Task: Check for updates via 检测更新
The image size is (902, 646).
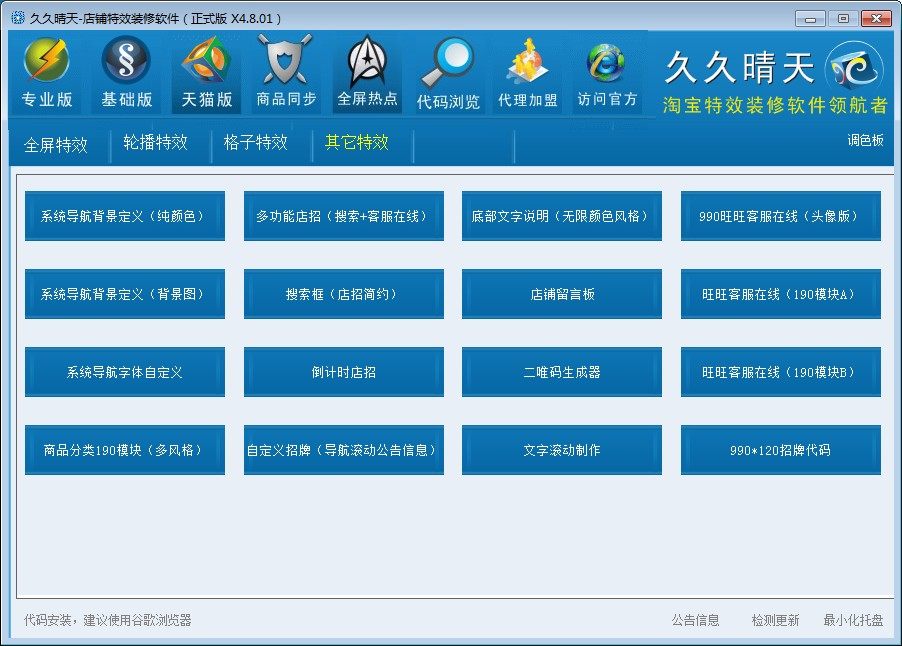Action: pyautogui.click(x=775, y=620)
